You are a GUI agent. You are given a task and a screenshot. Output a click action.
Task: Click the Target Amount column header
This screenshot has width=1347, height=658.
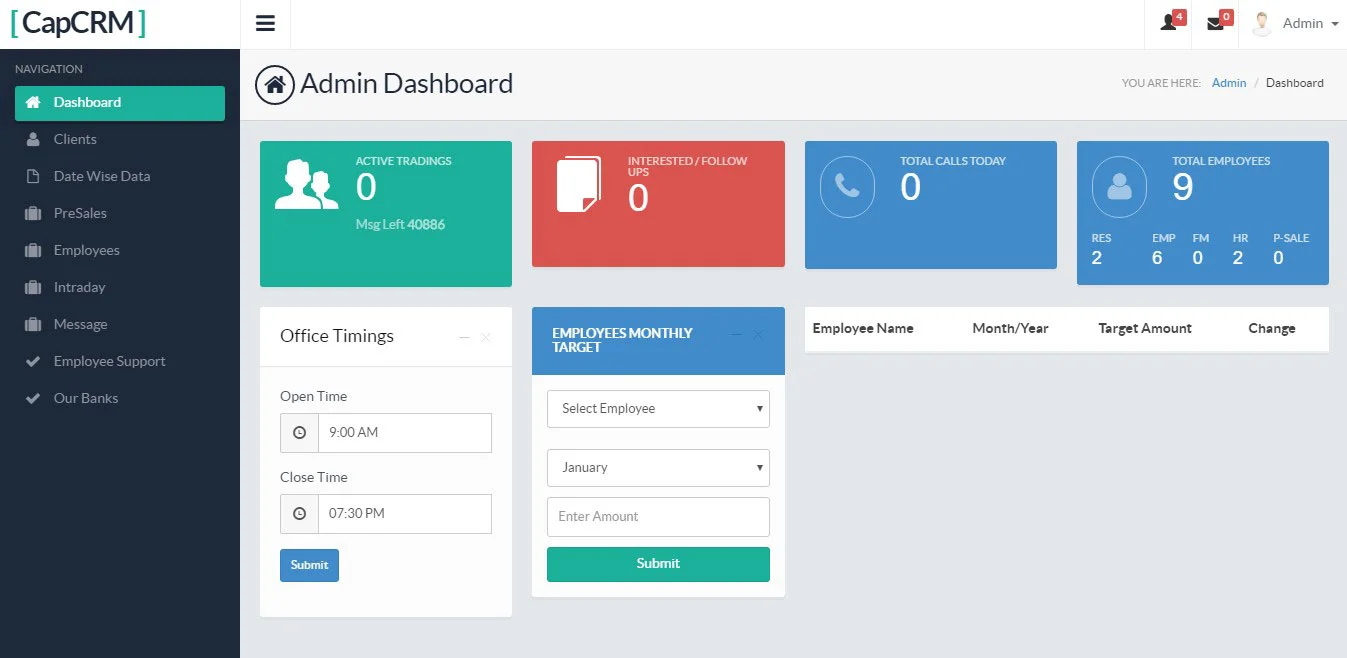(x=1145, y=328)
